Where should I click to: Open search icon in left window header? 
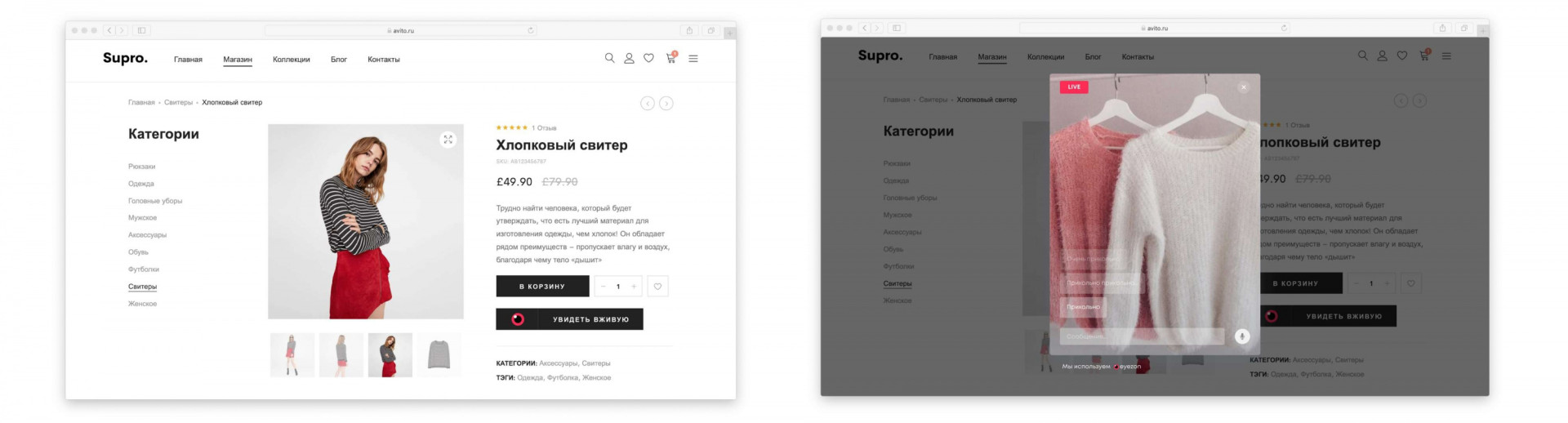coord(609,58)
